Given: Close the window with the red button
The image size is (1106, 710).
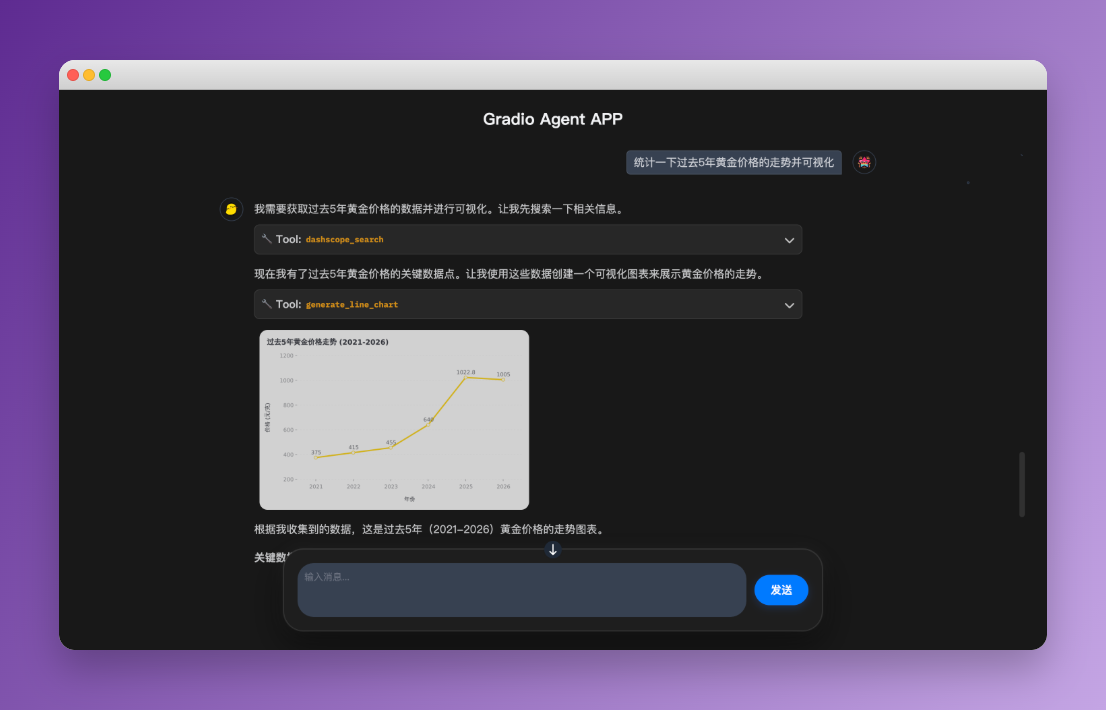Looking at the screenshot, I should (73, 75).
